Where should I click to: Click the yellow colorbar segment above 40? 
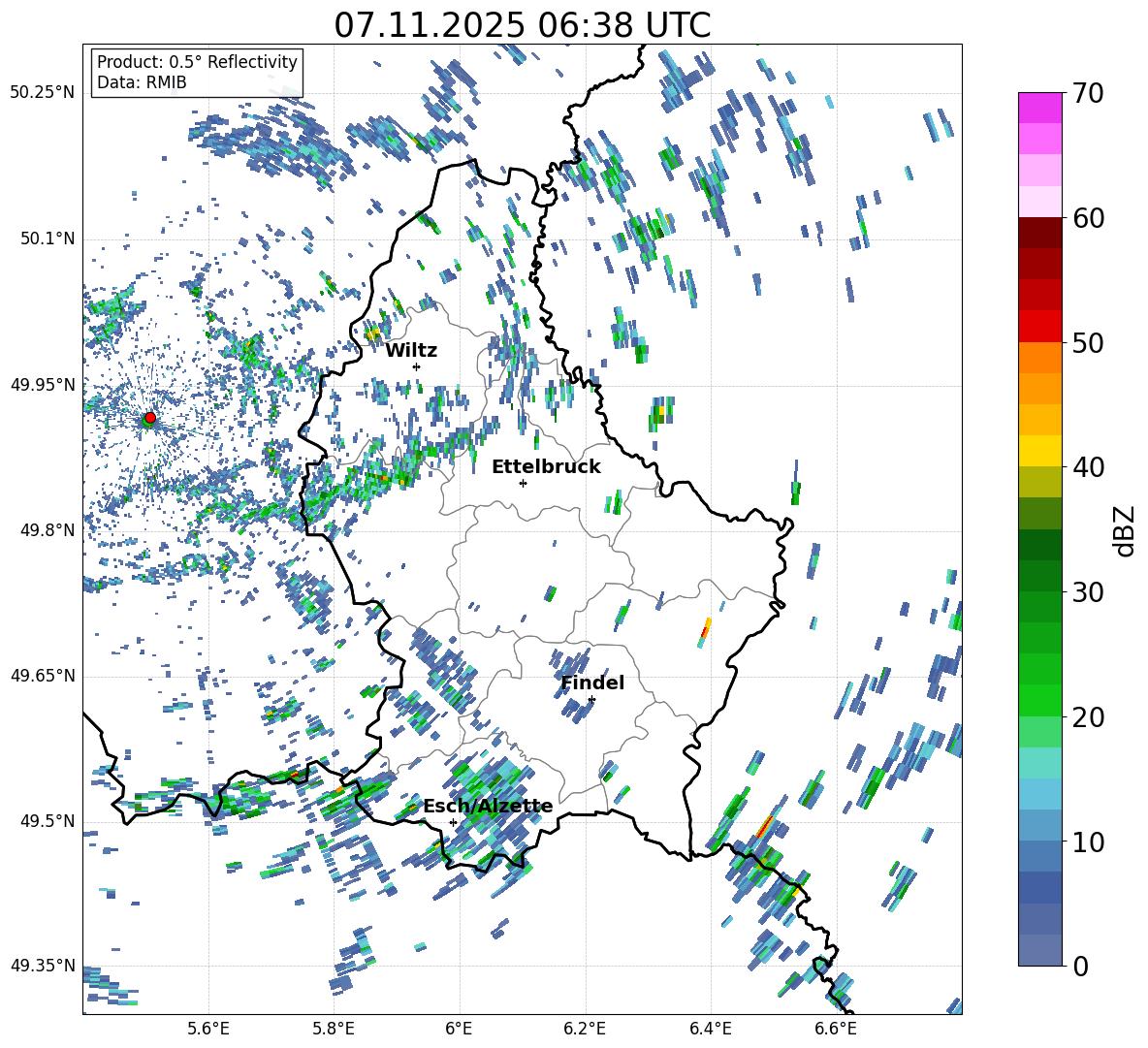pyautogui.click(x=1039, y=451)
